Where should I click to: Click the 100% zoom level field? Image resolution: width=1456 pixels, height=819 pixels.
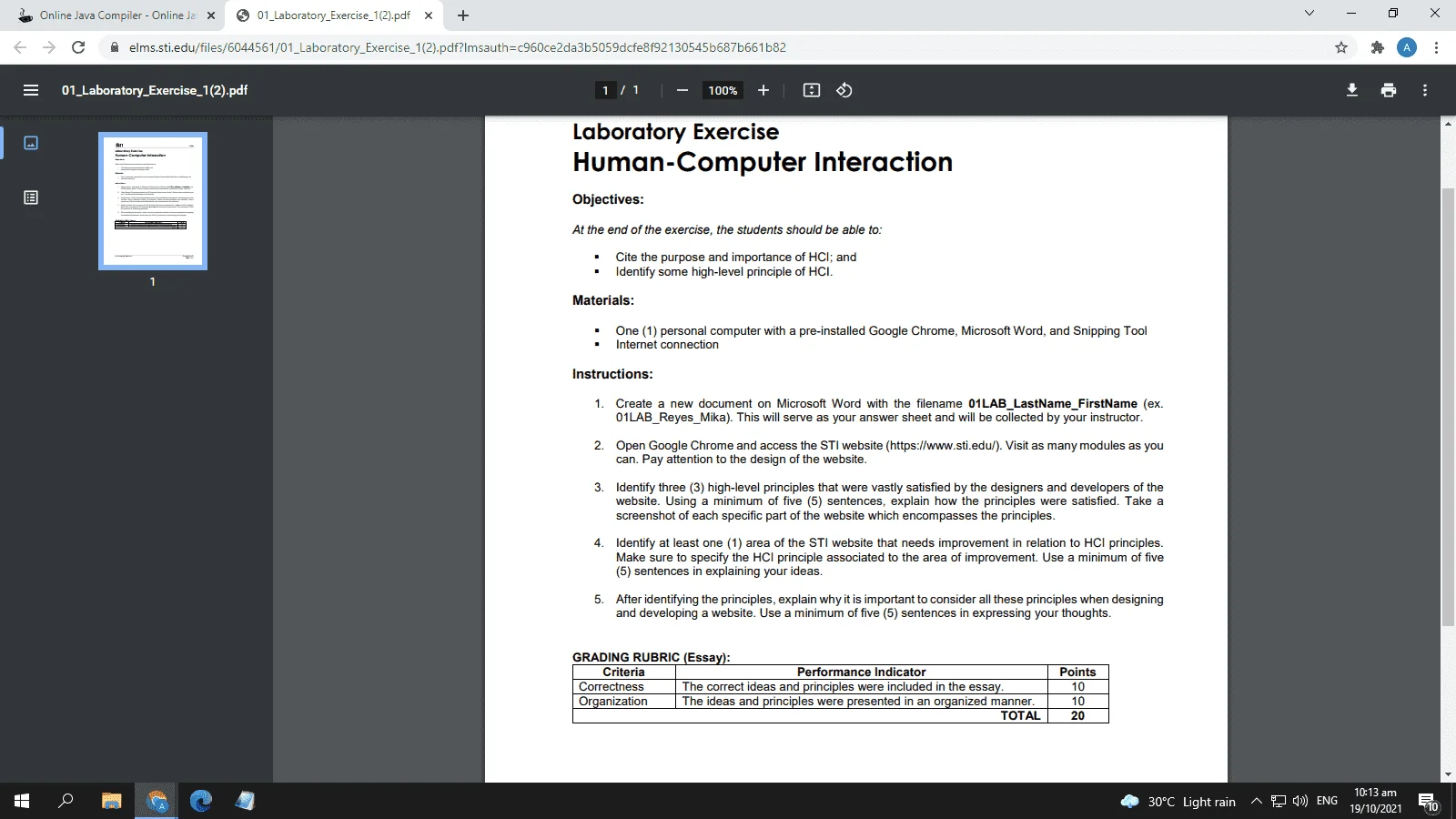click(723, 90)
